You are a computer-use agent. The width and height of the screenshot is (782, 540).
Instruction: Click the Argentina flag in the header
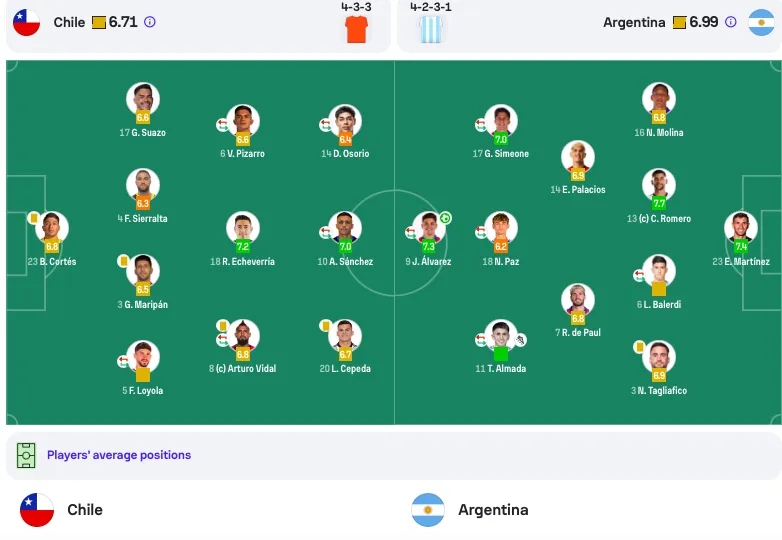[x=762, y=22]
